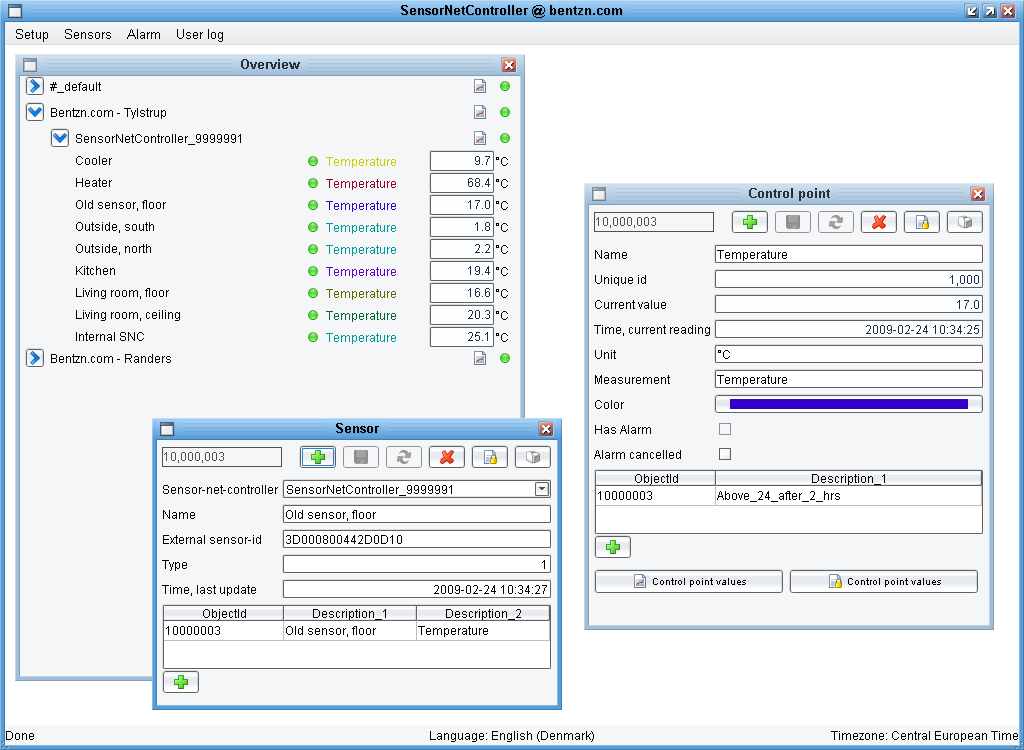Expand the Bentzn.com - Randers node

35,359
